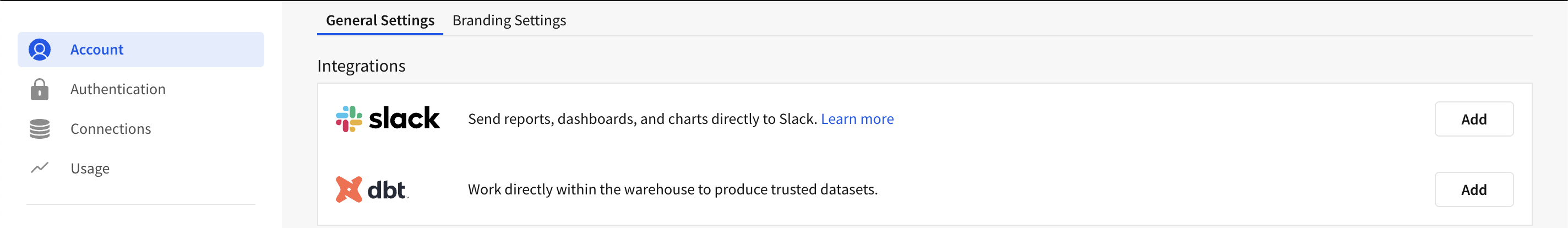Switch to the General Settings tab
This screenshot has width=1568, height=228.
(380, 20)
